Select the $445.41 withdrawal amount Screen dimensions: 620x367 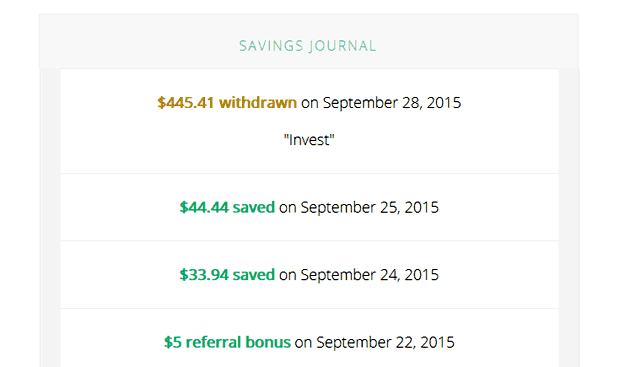pos(185,103)
